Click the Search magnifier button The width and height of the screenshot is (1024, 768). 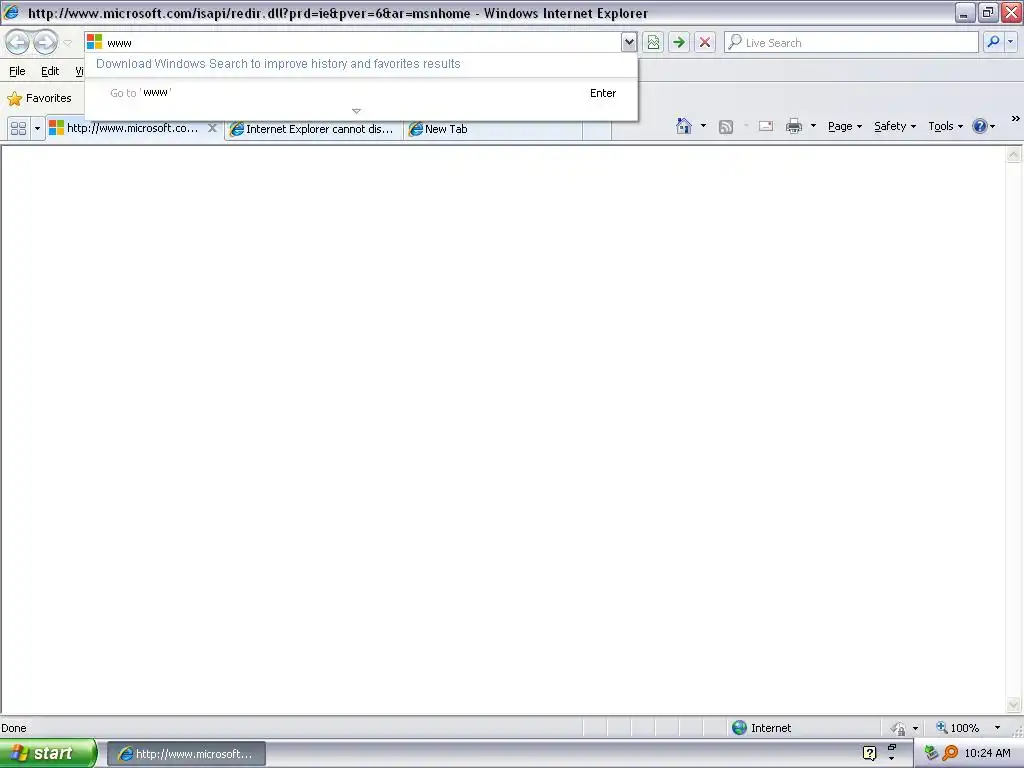point(993,42)
